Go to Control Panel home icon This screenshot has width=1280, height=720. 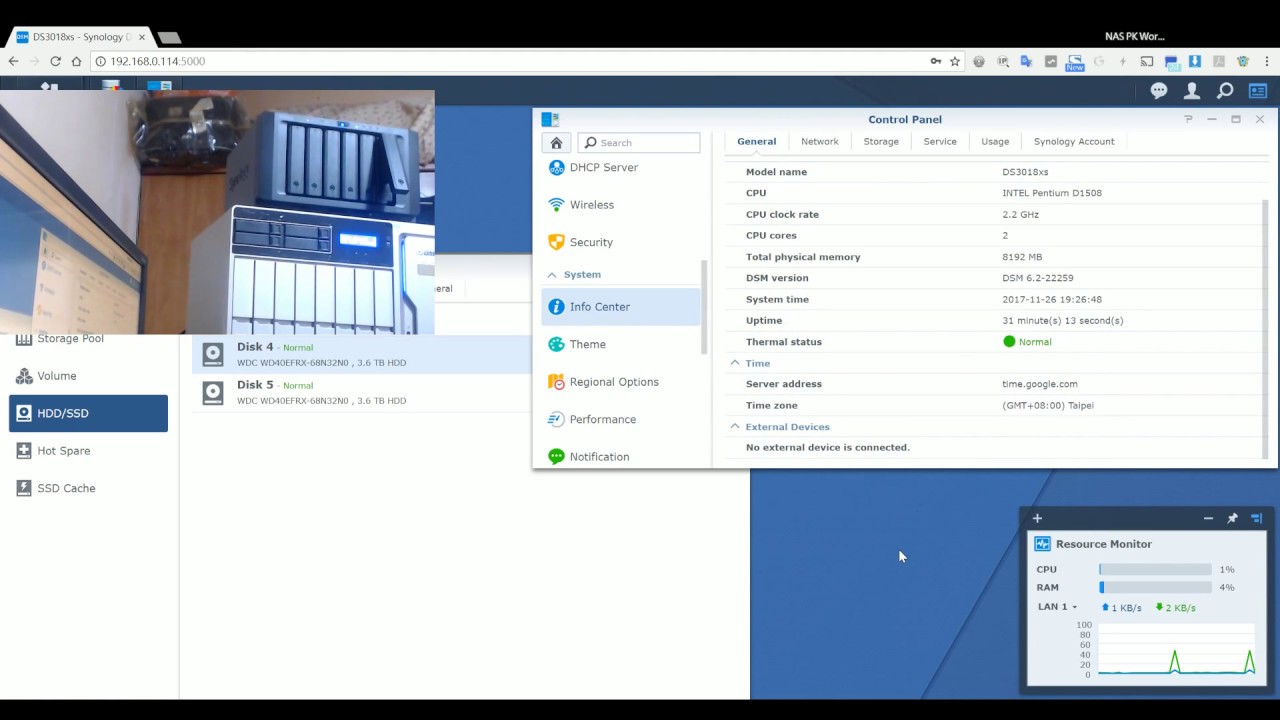pos(557,143)
